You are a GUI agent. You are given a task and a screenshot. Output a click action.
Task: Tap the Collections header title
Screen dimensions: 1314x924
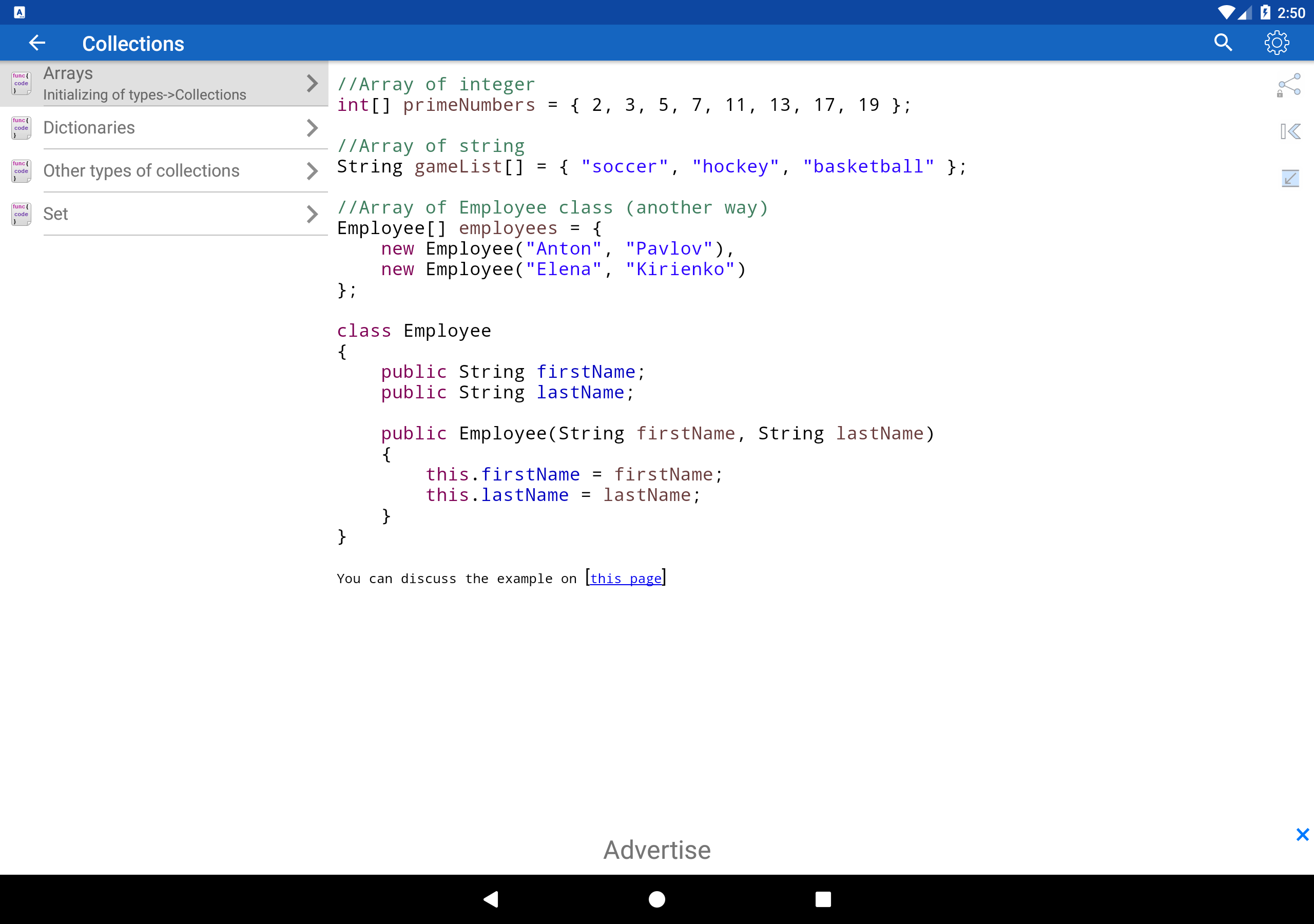coord(133,44)
